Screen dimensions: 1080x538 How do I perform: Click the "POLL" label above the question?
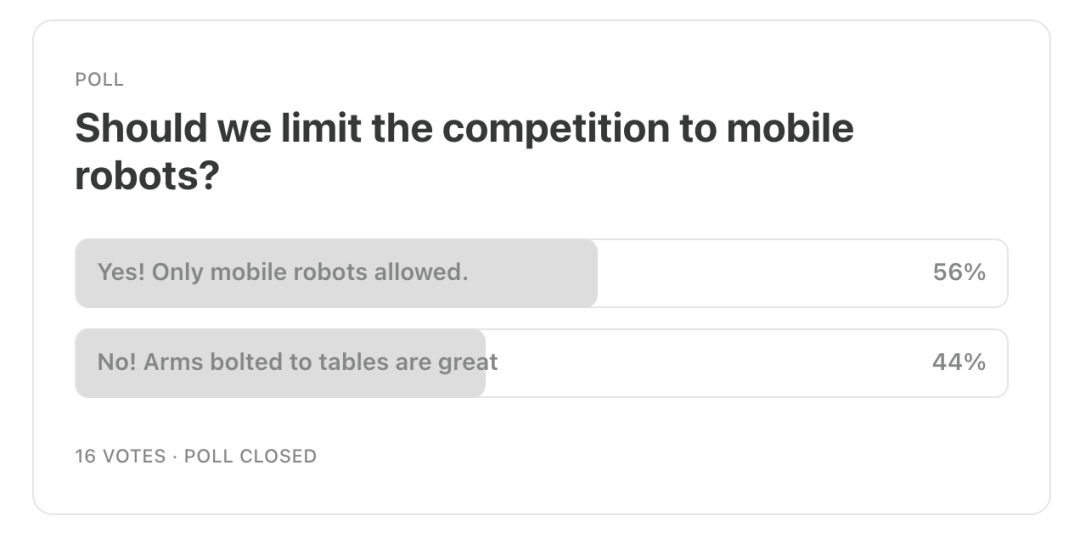click(99, 80)
